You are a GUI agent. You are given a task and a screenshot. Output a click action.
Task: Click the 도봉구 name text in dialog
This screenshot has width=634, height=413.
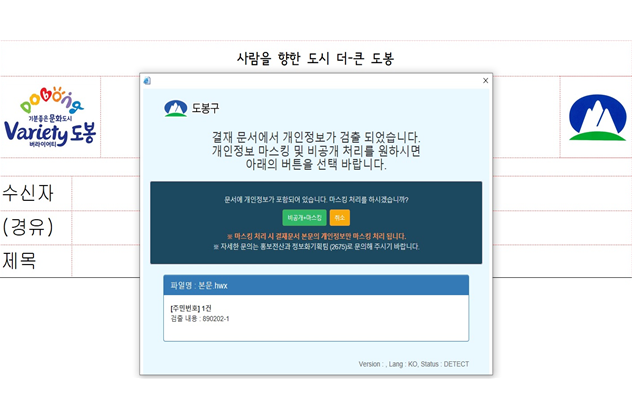205,108
